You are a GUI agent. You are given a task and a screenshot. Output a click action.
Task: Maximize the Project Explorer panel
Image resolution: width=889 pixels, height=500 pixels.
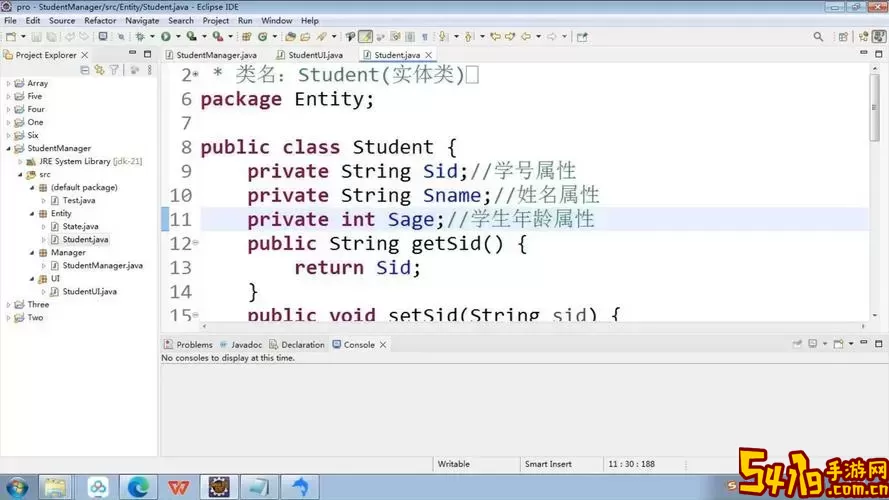pos(147,54)
